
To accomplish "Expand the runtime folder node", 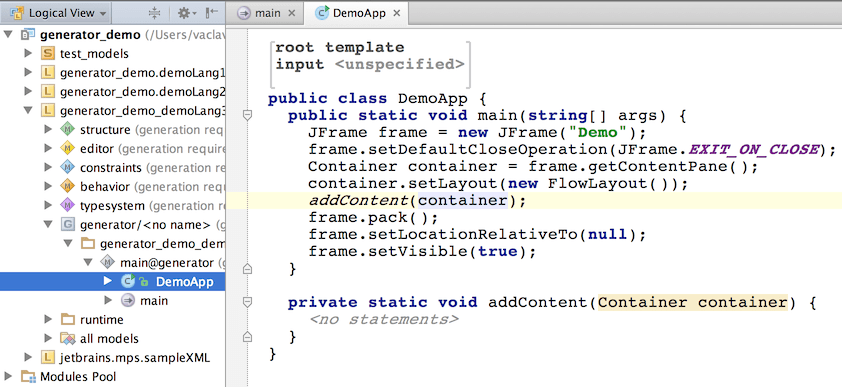I will (48, 320).
